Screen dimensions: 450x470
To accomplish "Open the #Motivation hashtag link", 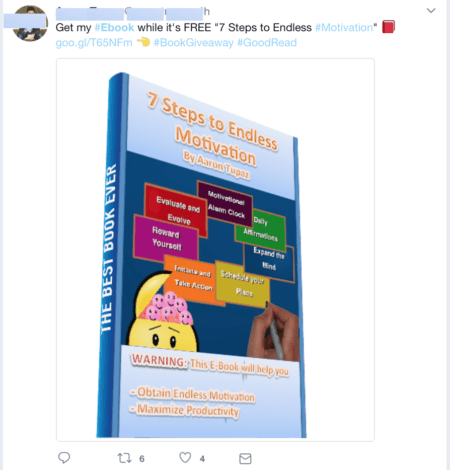I will point(344,27).
